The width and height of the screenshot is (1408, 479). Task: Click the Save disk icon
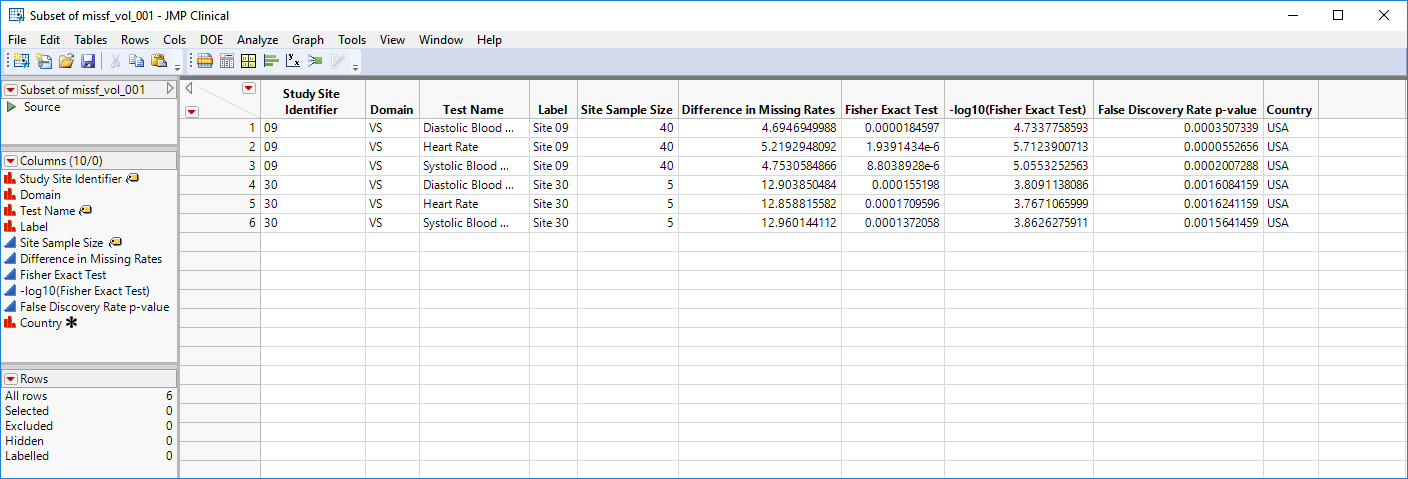tap(87, 62)
